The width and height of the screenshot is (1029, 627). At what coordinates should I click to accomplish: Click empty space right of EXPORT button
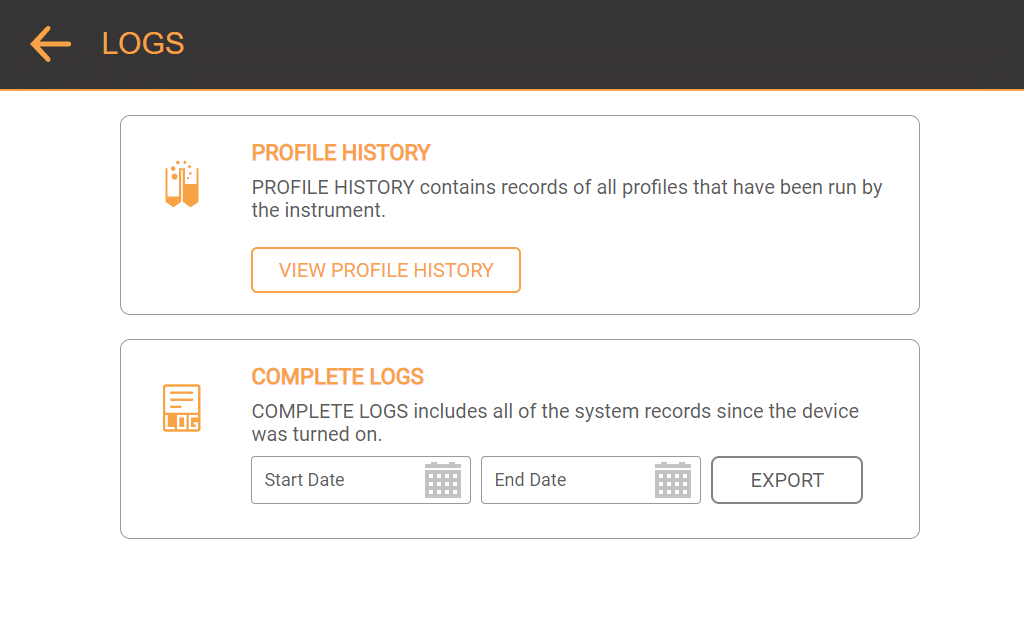pyautogui.click(x=890, y=480)
